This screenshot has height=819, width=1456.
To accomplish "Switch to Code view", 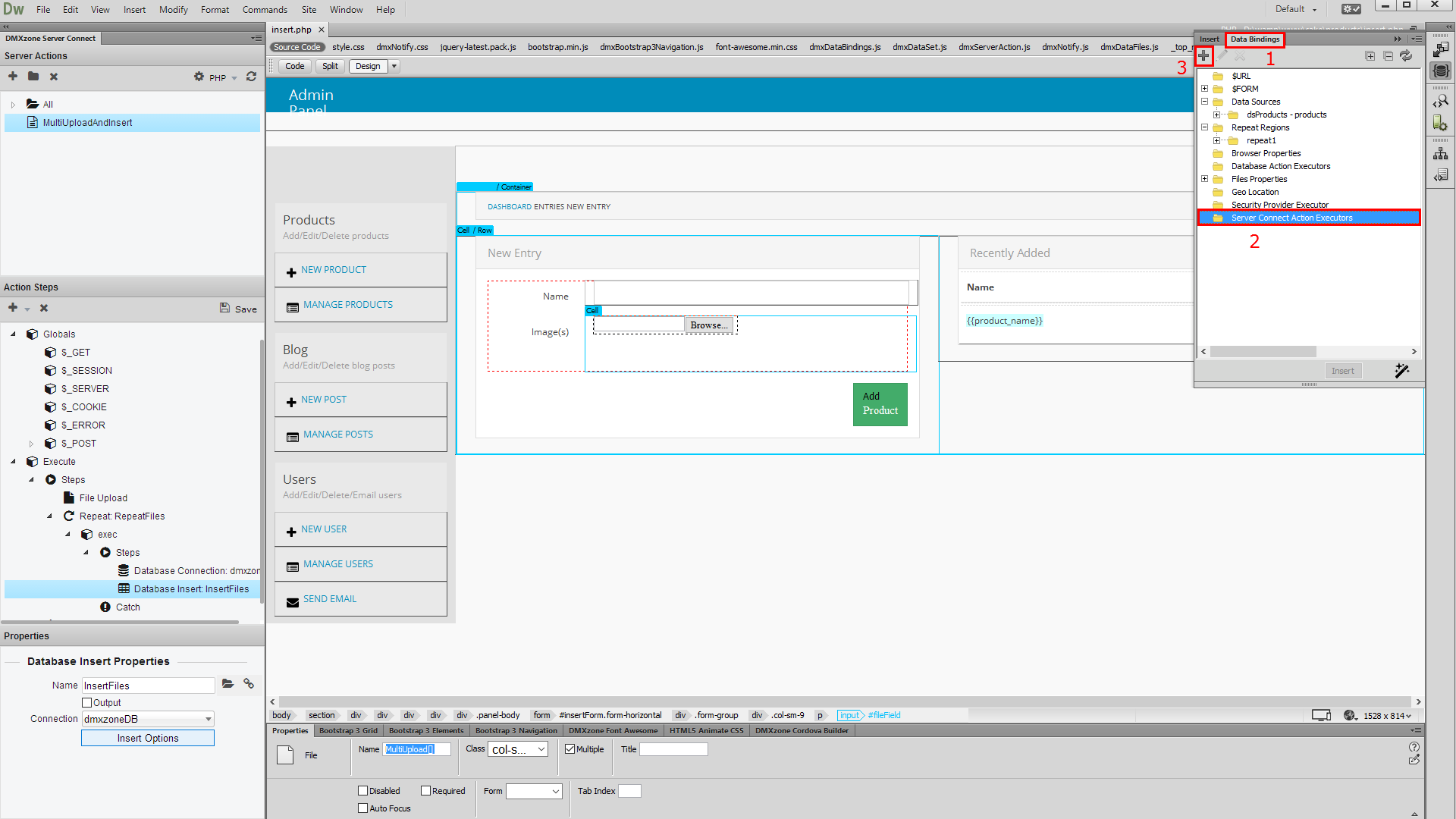I will click(294, 66).
